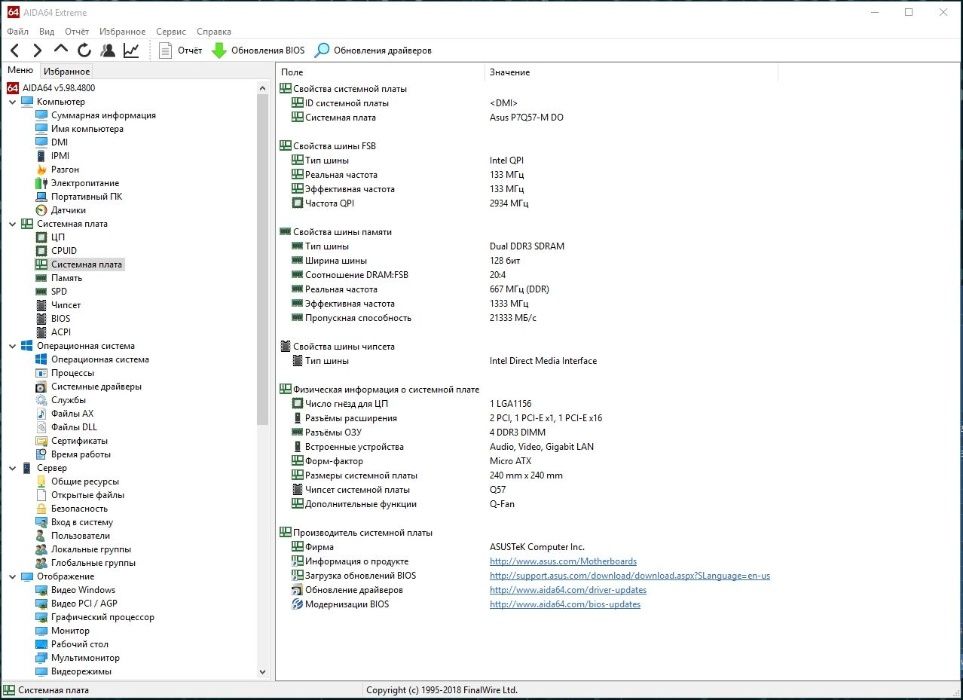Refresh the page with the Refresh icon
The height and width of the screenshot is (700, 963).
click(84, 50)
